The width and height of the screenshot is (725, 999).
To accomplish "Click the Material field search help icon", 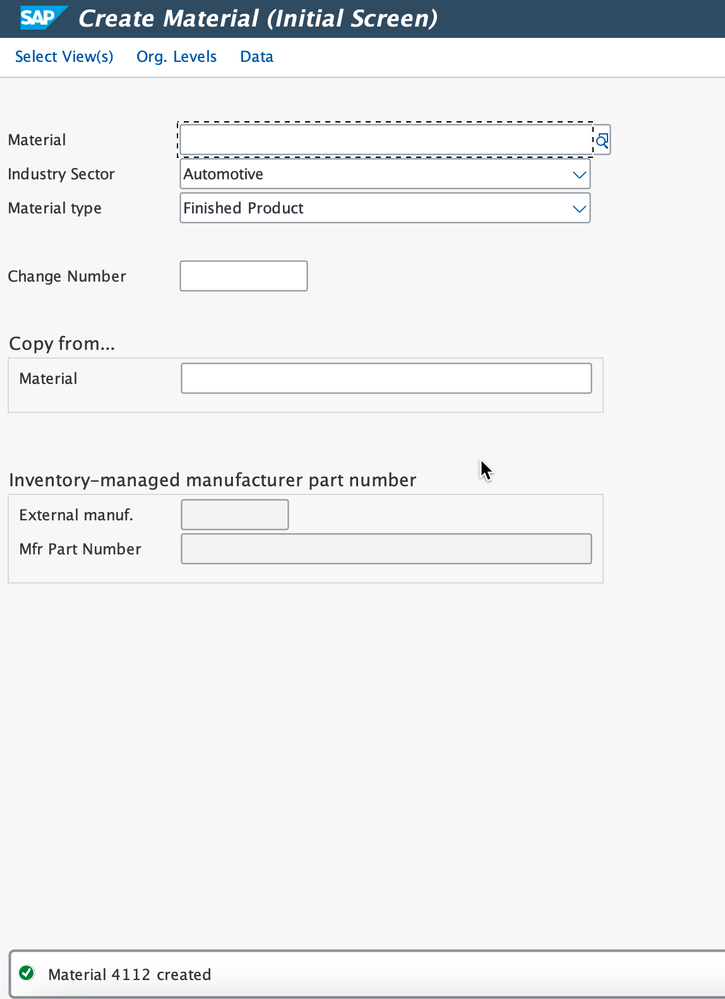I will click(601, 140).
